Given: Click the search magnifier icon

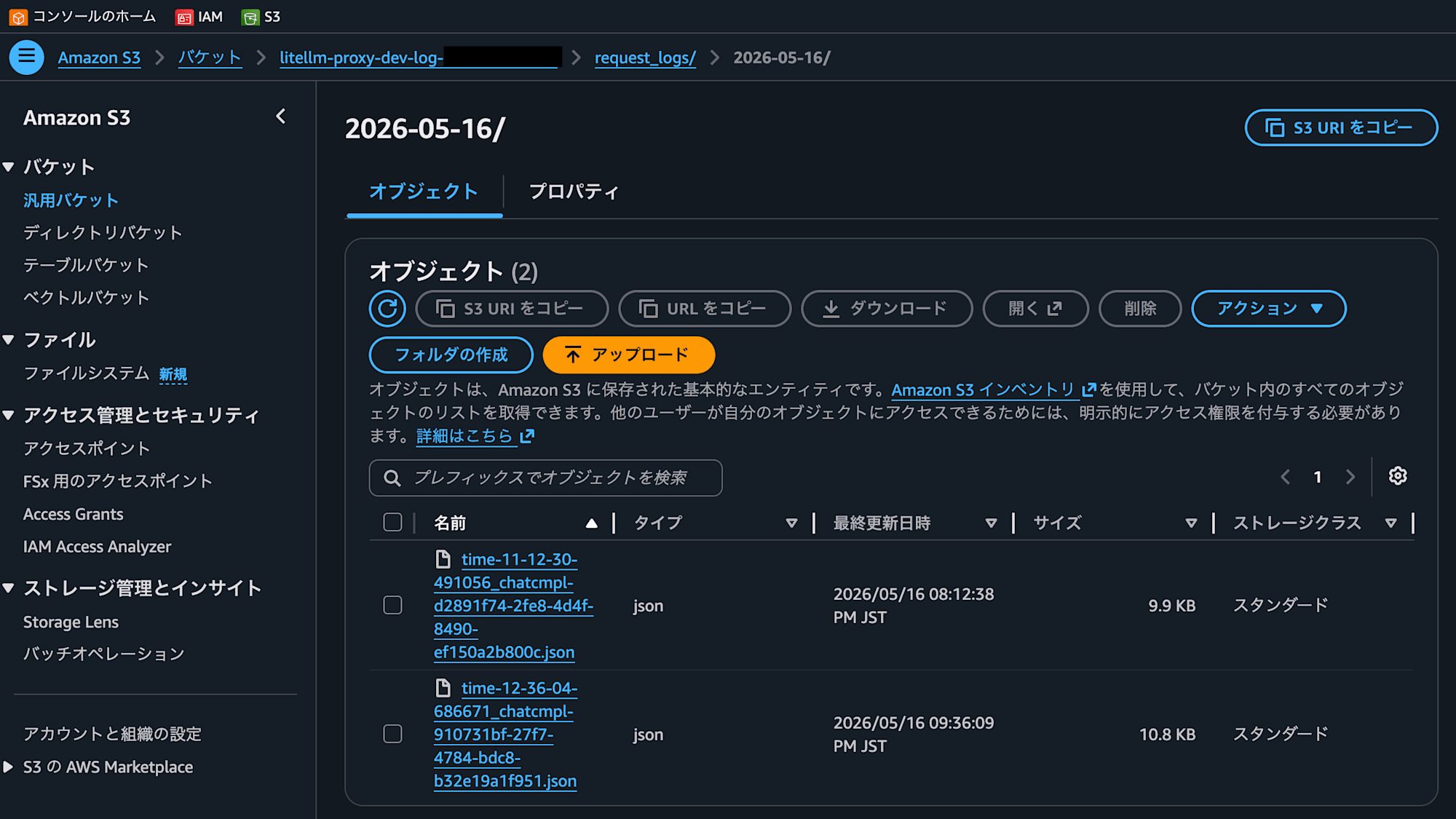Looking at the screenshot, I should click(392, 478).
